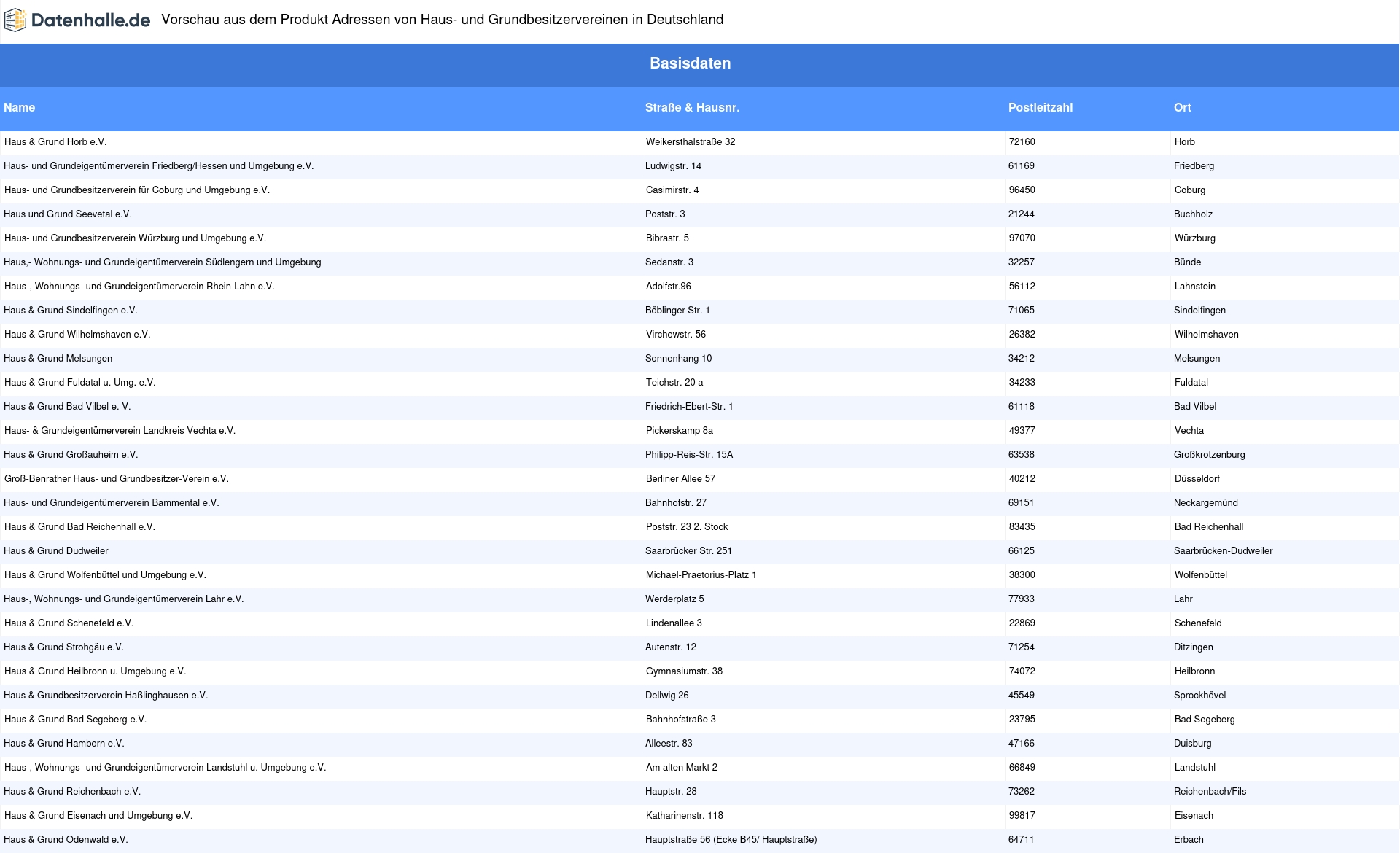
Task: Click the city cell Großkrotzenburg
Action: (1209, 455)
